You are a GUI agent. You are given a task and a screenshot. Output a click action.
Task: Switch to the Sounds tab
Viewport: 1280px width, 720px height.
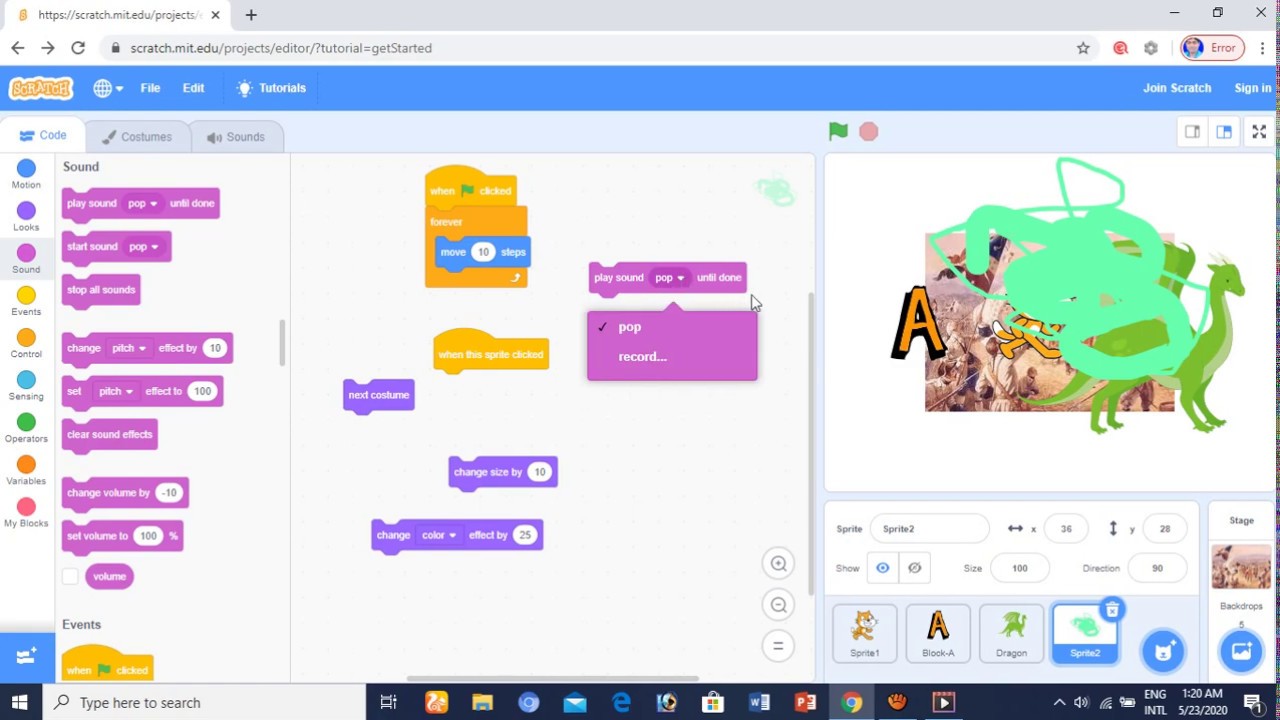click(x=235, y=137)
